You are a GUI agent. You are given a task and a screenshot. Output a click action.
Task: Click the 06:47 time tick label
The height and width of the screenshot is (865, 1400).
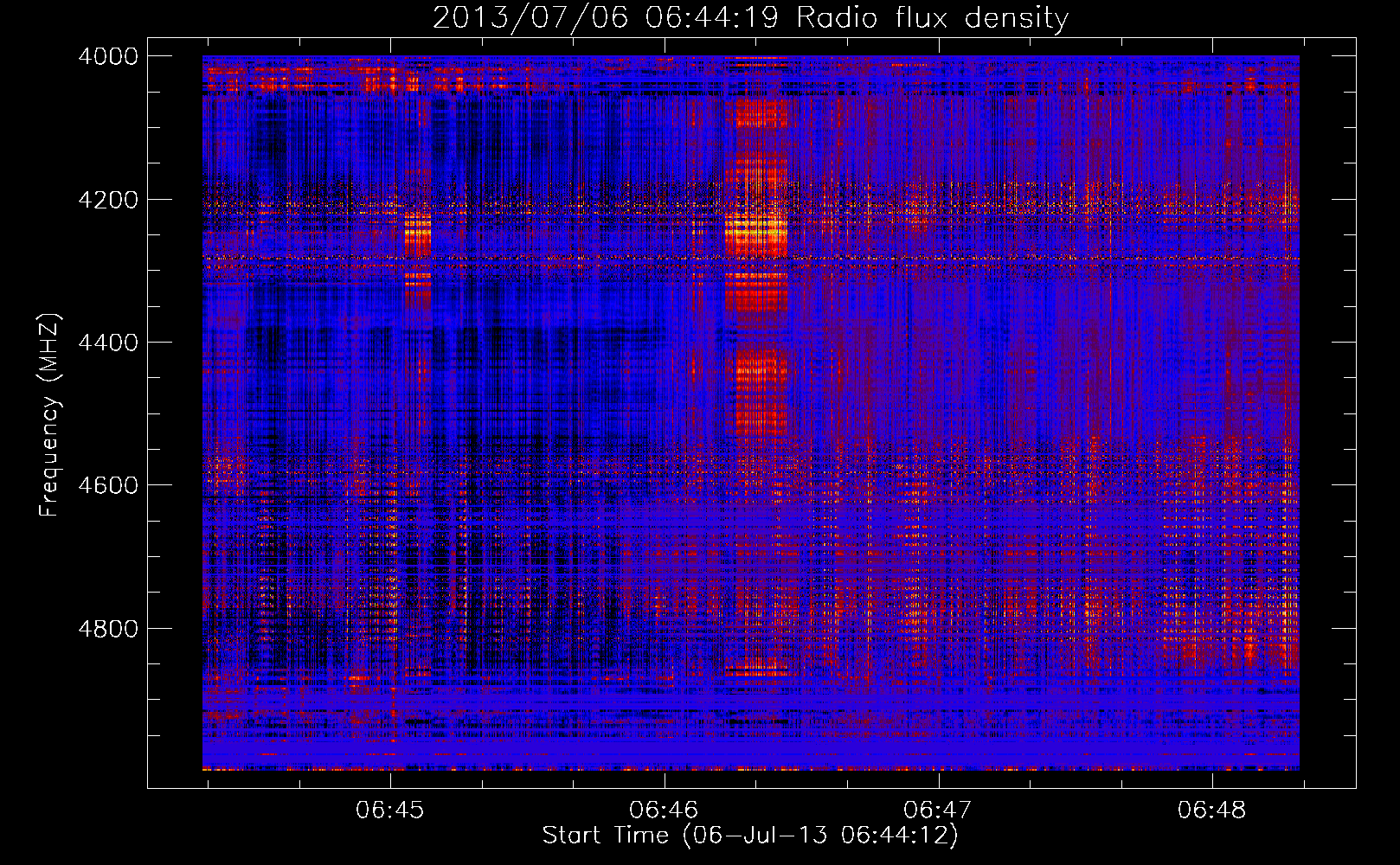pos(938,811)
